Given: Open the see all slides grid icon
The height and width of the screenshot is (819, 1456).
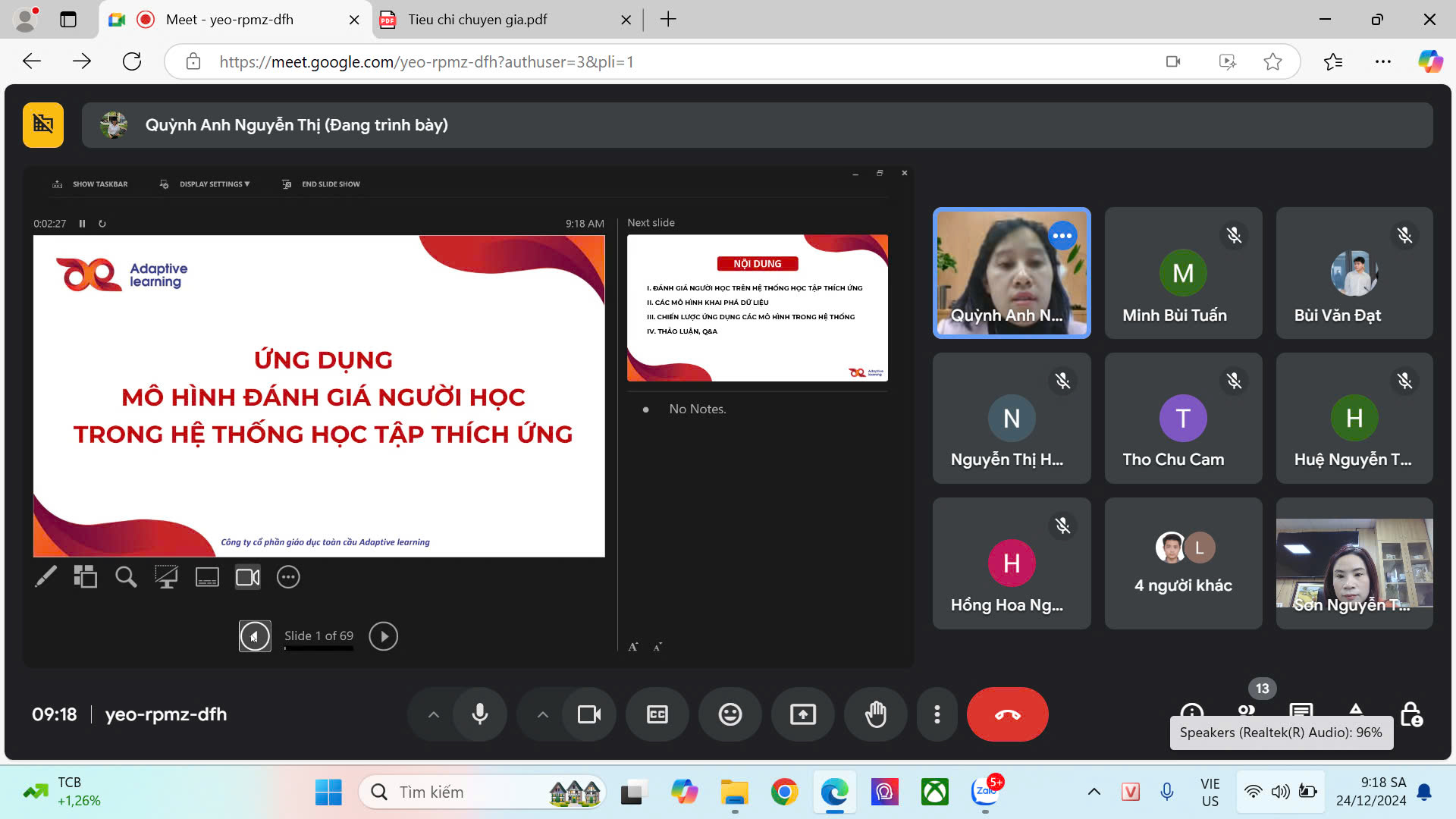Looking at the screenshot, I should 85,577.
